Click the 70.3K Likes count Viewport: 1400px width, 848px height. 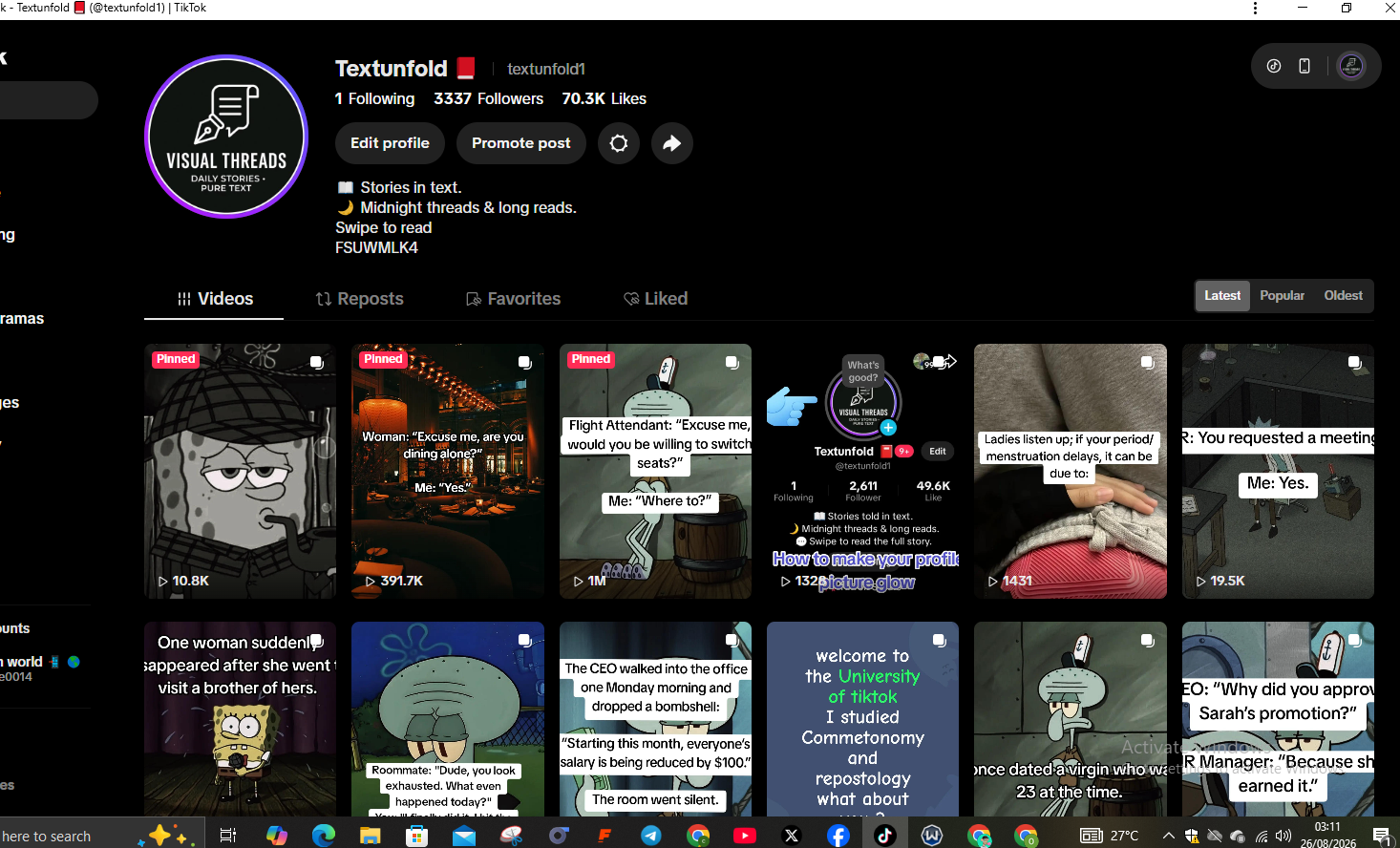(604, 99)
